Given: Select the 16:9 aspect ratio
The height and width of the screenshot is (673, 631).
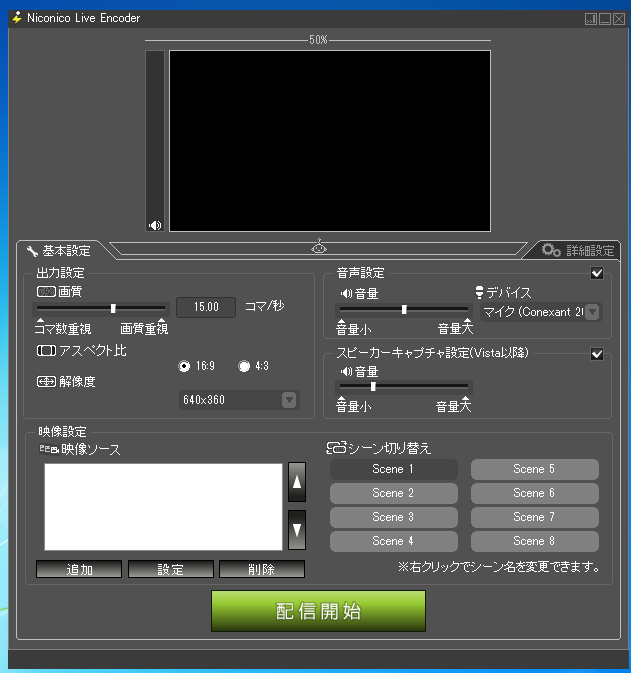Looking at the screenshot, I should [184, 366].
